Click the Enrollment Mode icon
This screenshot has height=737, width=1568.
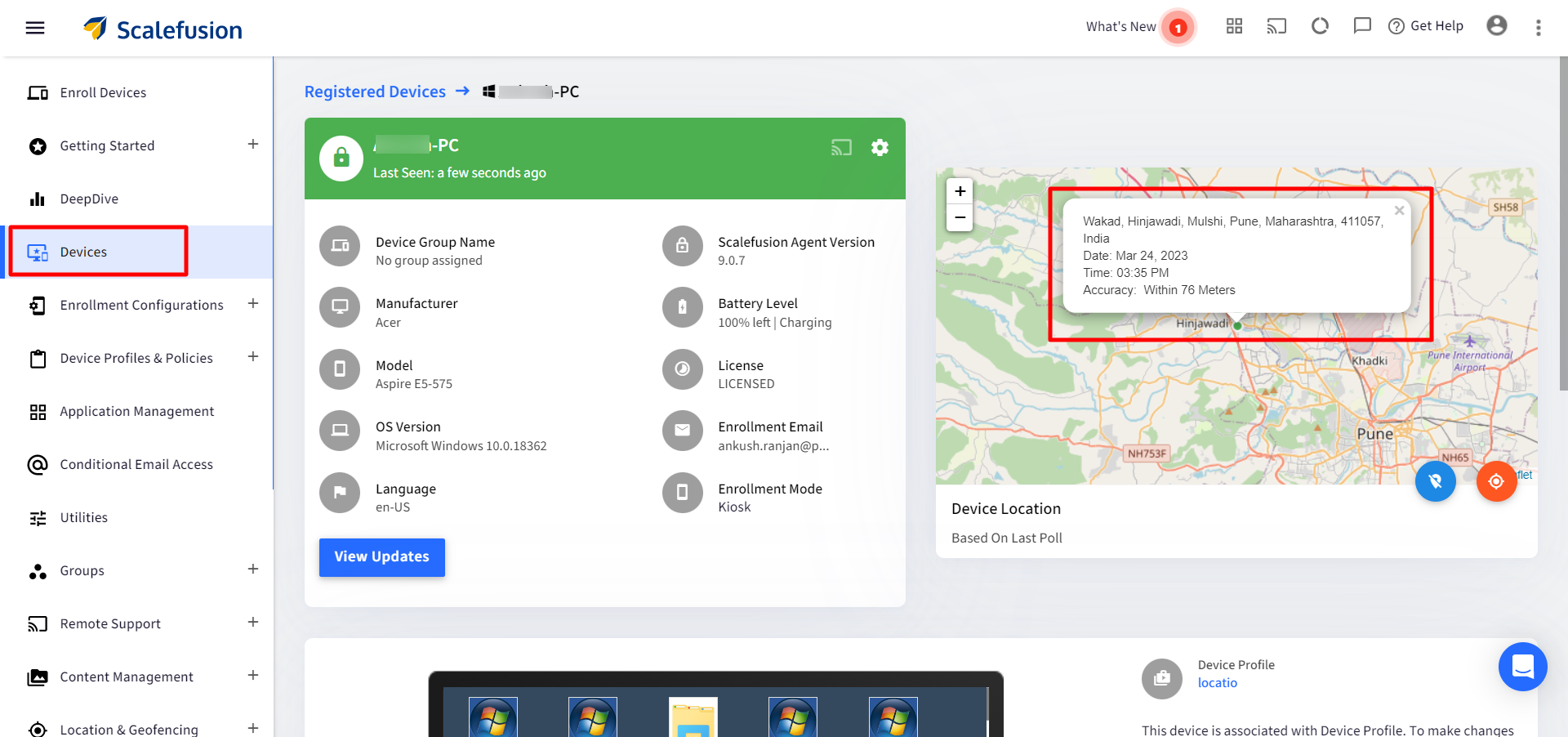(683, 493)
